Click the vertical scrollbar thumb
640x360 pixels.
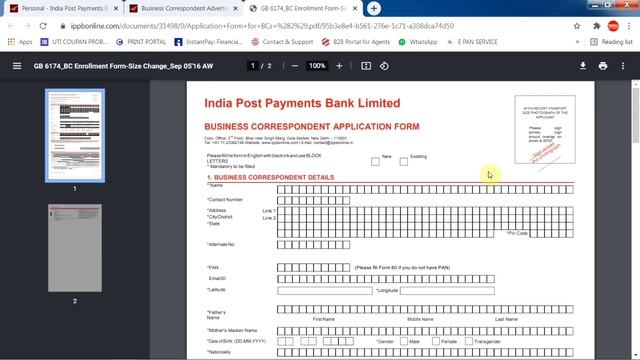636,115
